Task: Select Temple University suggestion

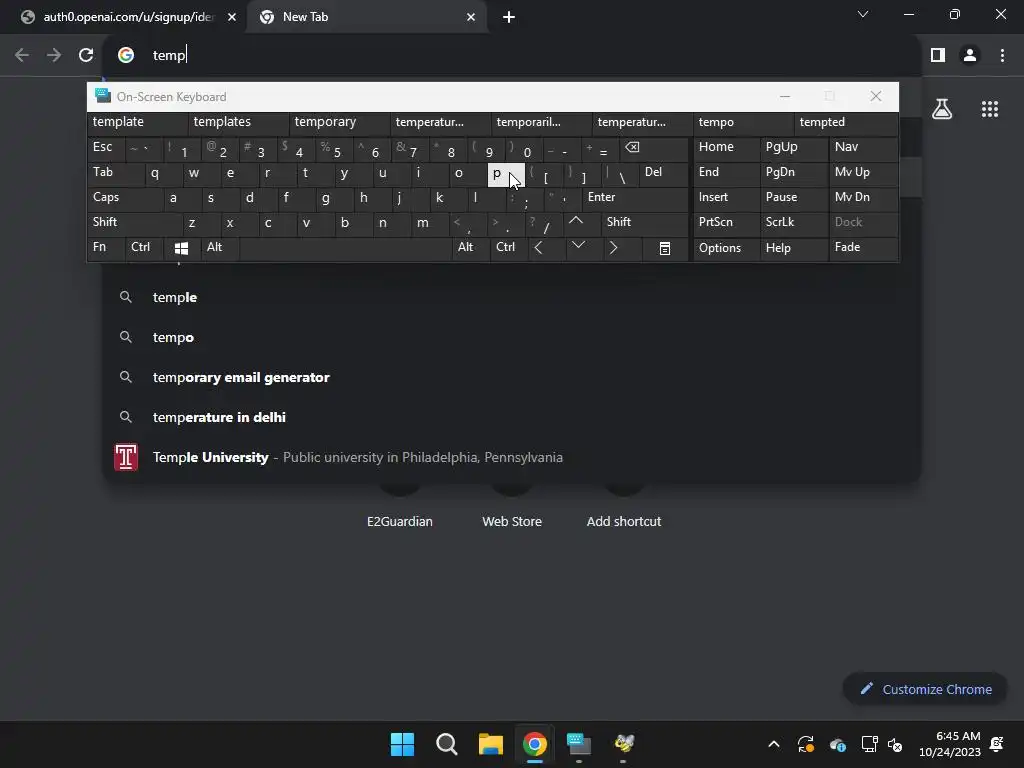Action: [x=511, y=458]
